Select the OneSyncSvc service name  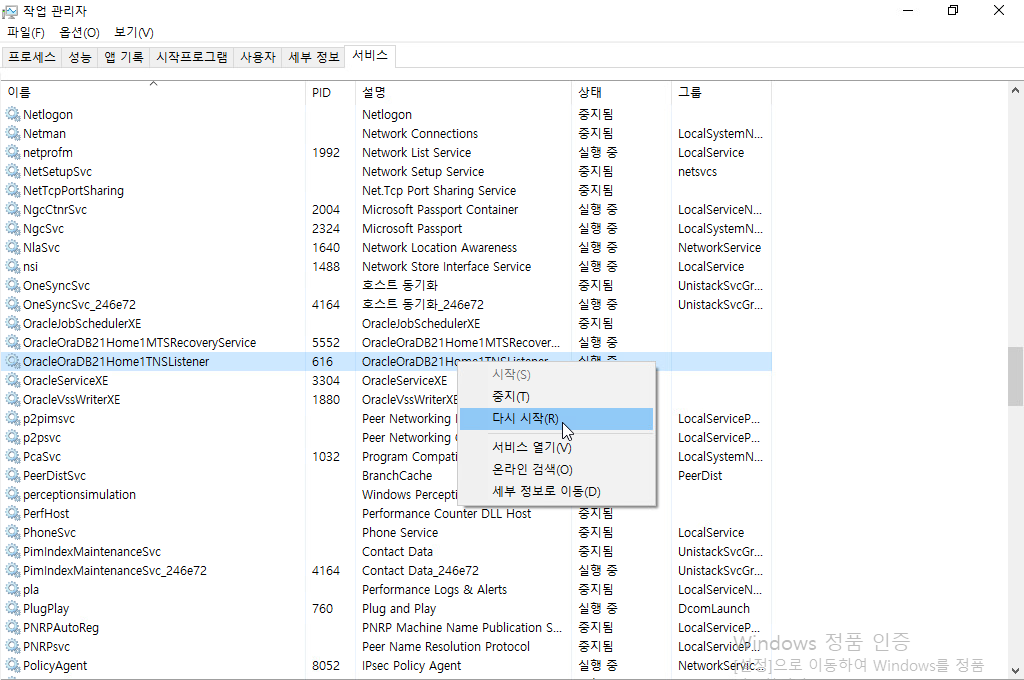(56, 285)
